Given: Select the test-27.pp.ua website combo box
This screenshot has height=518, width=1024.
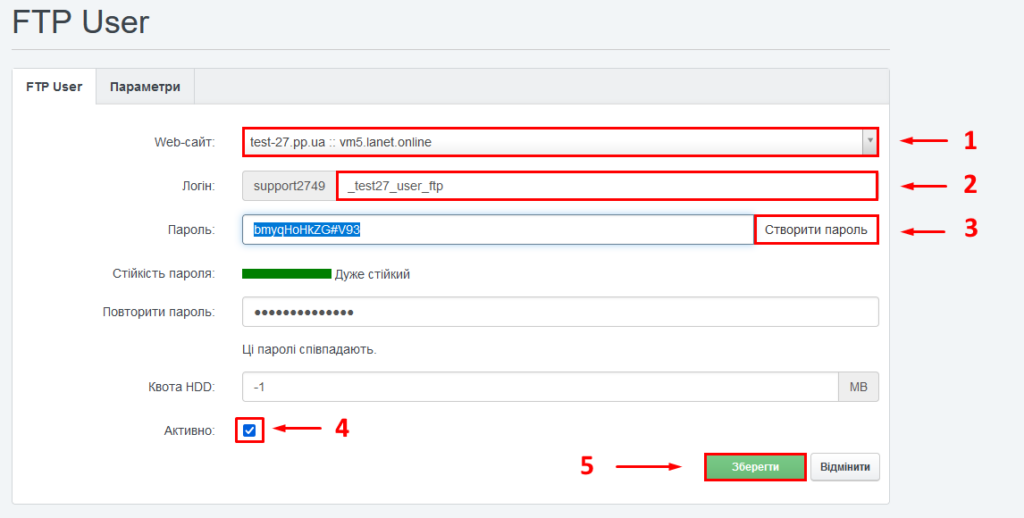Looking at the screenshot, I should pyautogui.click(x=560, y=142).
